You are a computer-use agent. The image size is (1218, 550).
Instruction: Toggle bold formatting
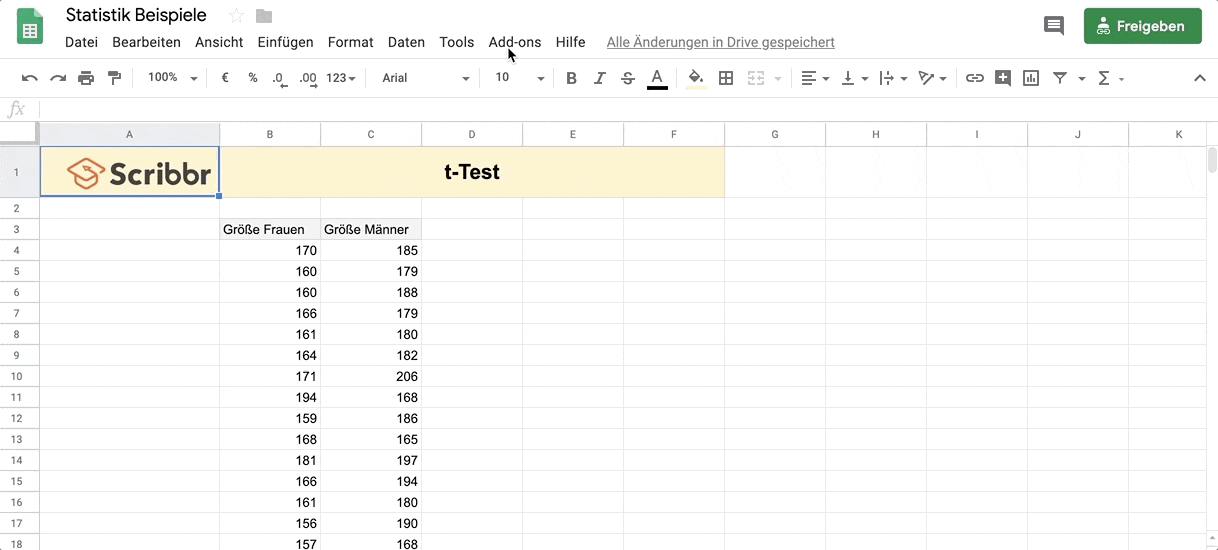click(x=571, y=78)
